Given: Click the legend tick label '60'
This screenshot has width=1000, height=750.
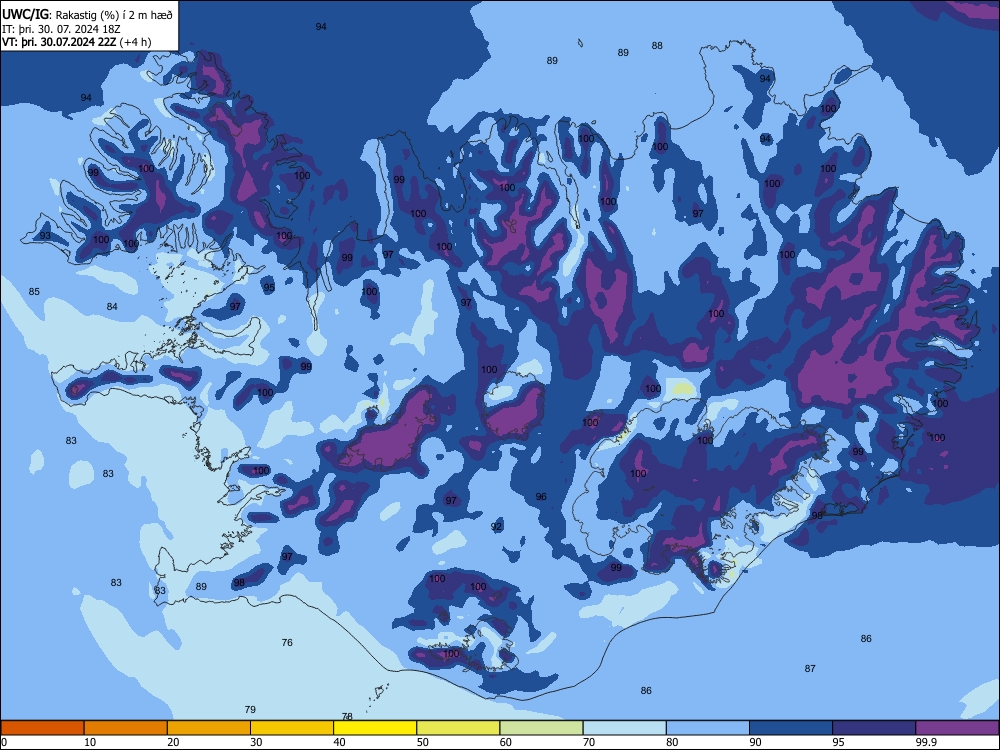Looking at the screenshot, I should [x=506, y=742].
